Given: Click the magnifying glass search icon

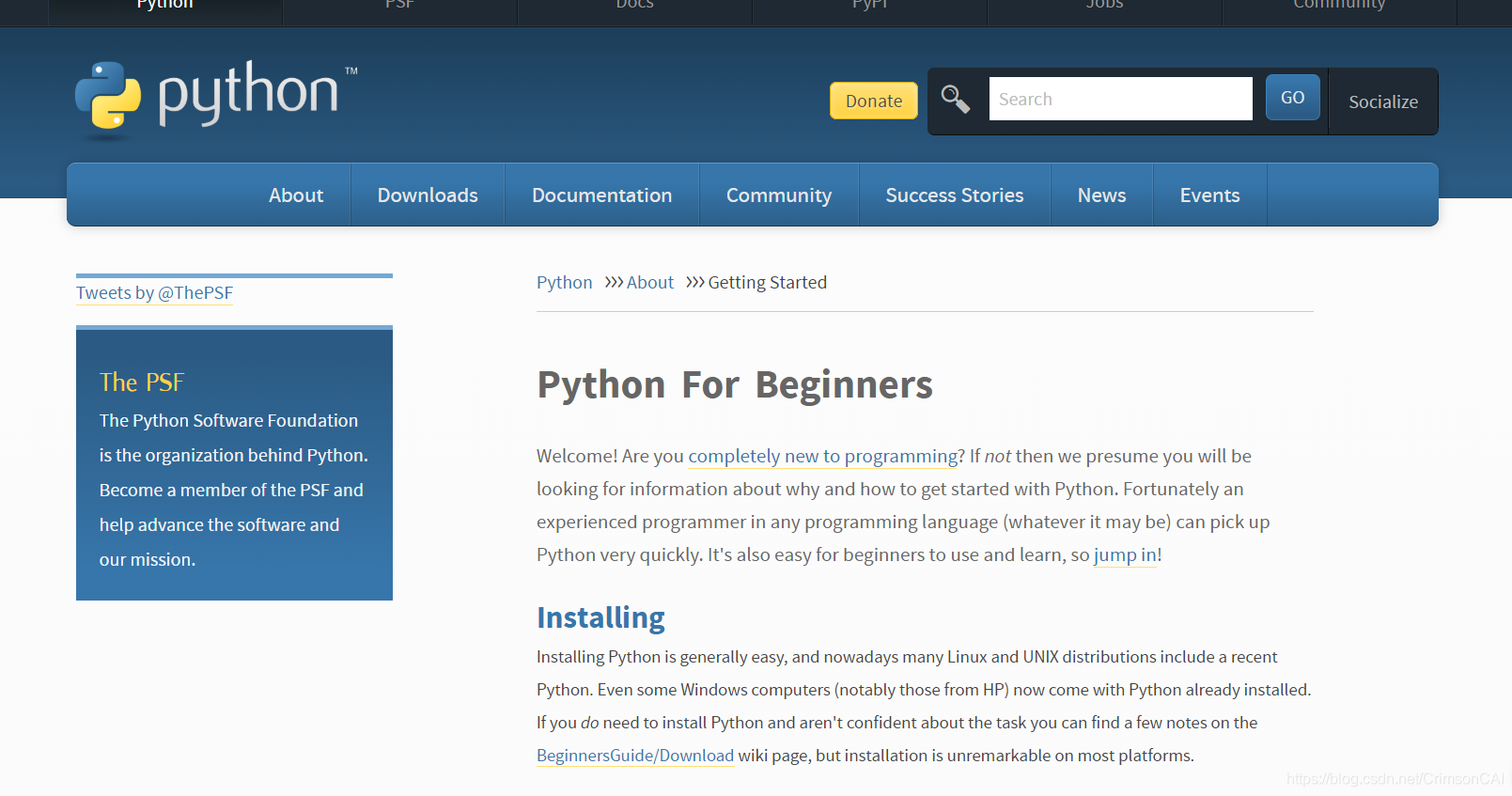Looking at the screenshot, I should (956, 99).
